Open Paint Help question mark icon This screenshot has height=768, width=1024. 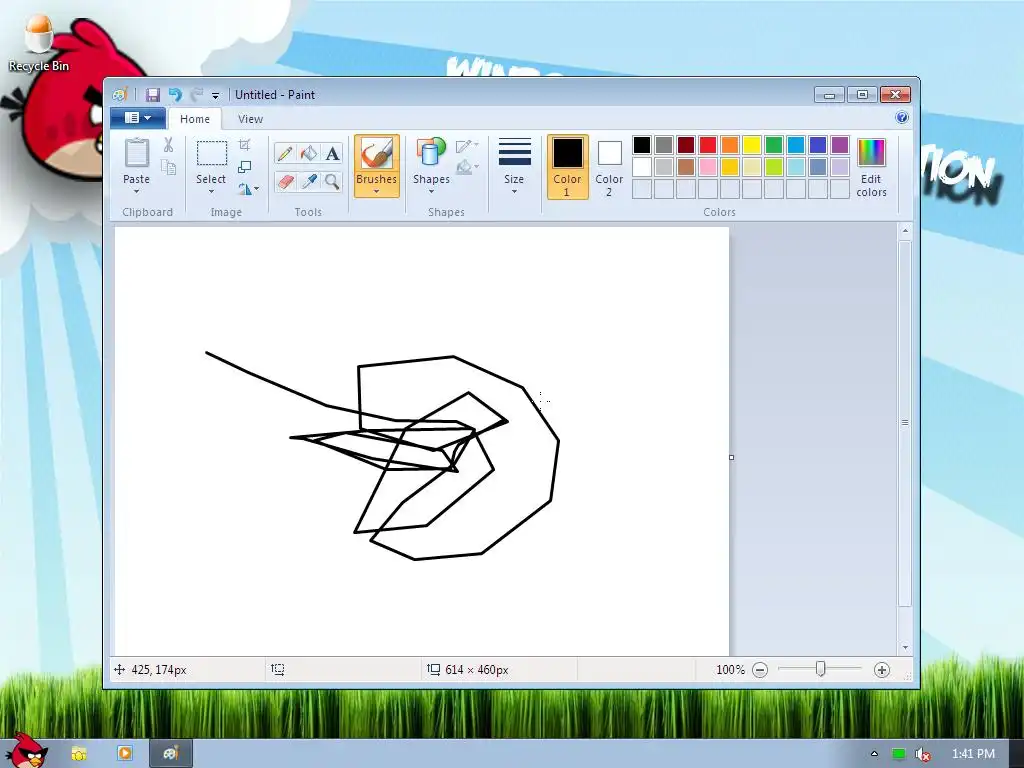click(x=902, y=118)
